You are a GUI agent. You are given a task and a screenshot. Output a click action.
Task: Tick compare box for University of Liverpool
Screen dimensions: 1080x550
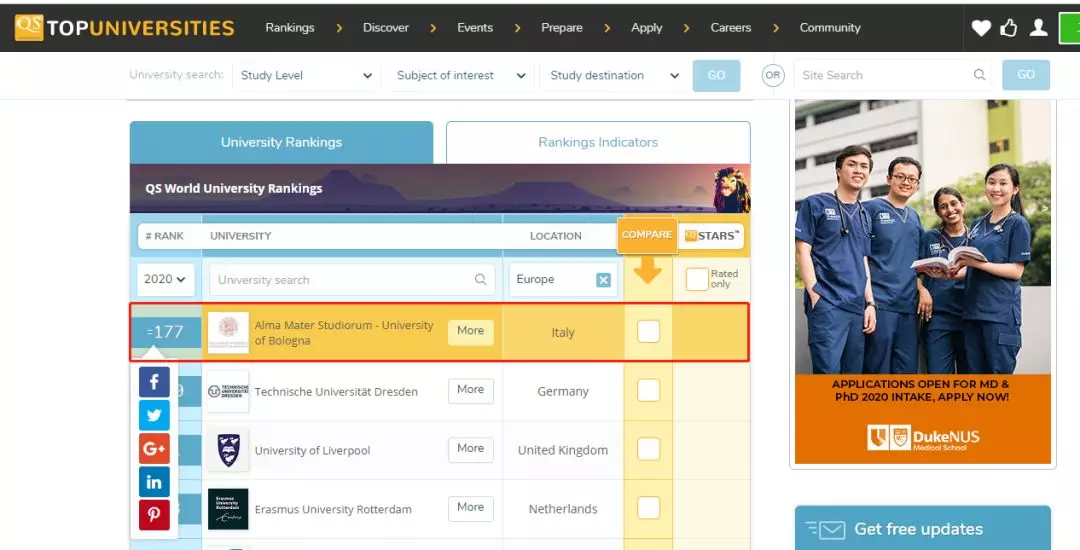(648, 449)
